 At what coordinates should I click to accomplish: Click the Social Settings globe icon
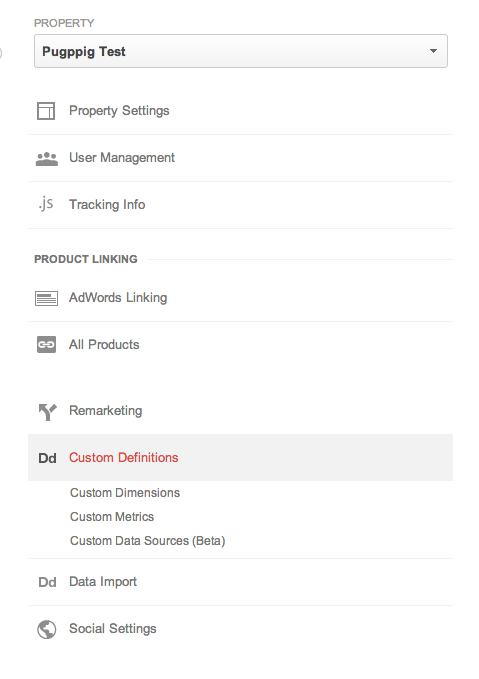[x=46, y=629]
